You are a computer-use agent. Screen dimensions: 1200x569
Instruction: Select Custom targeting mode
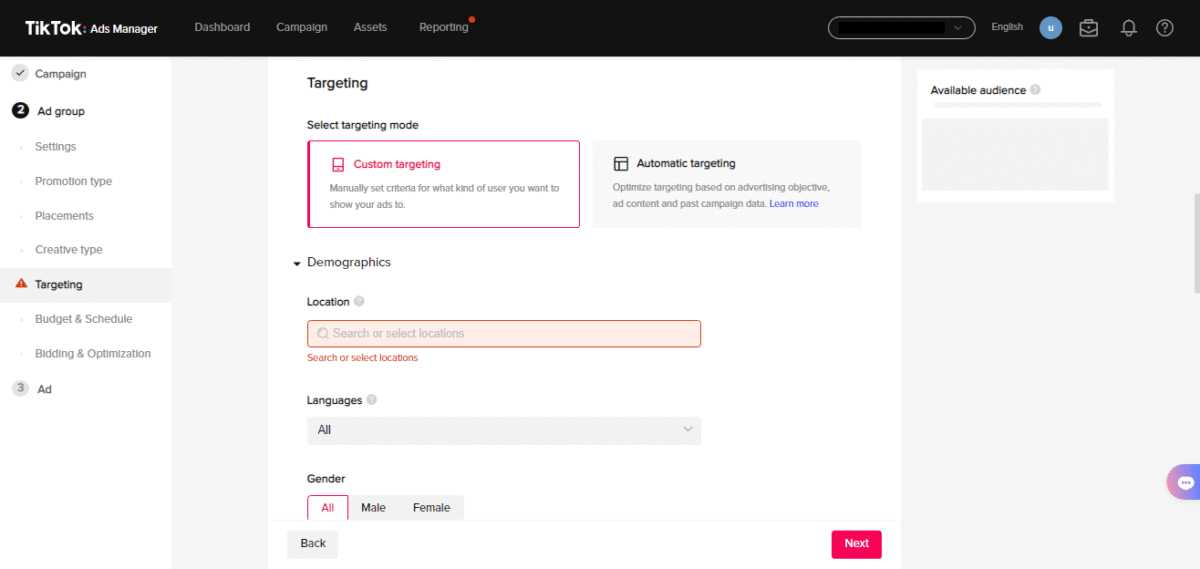pos(443,184)
